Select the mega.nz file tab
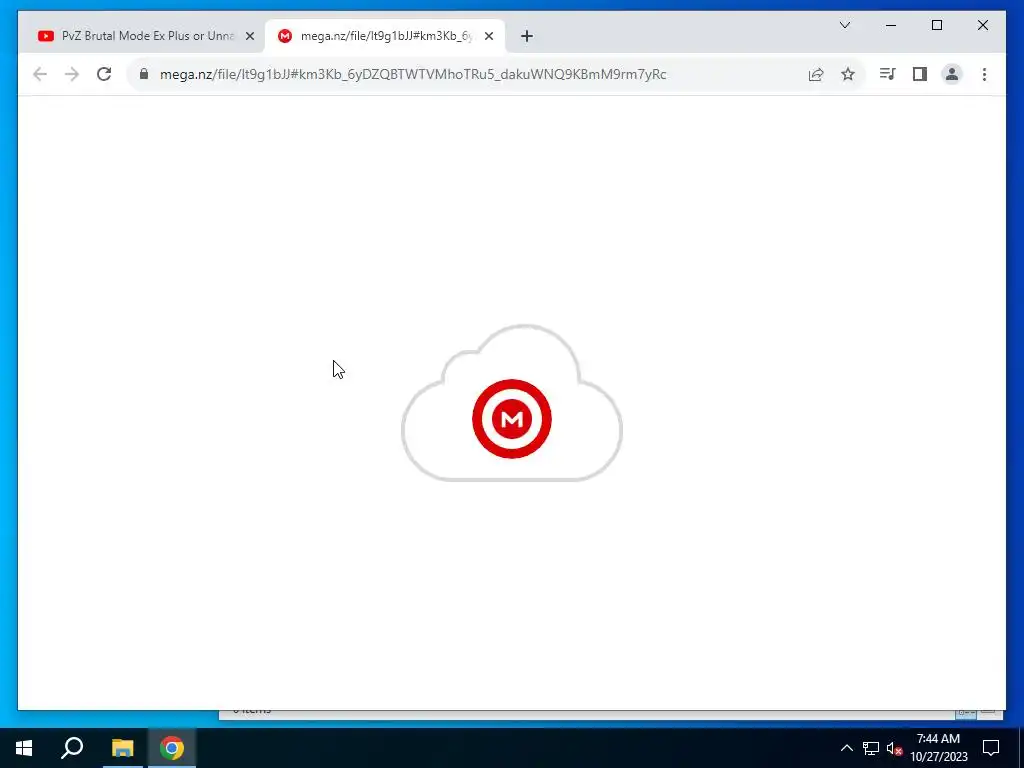The width and height of the screenshot is (1024, 768). tap(385, 36)
